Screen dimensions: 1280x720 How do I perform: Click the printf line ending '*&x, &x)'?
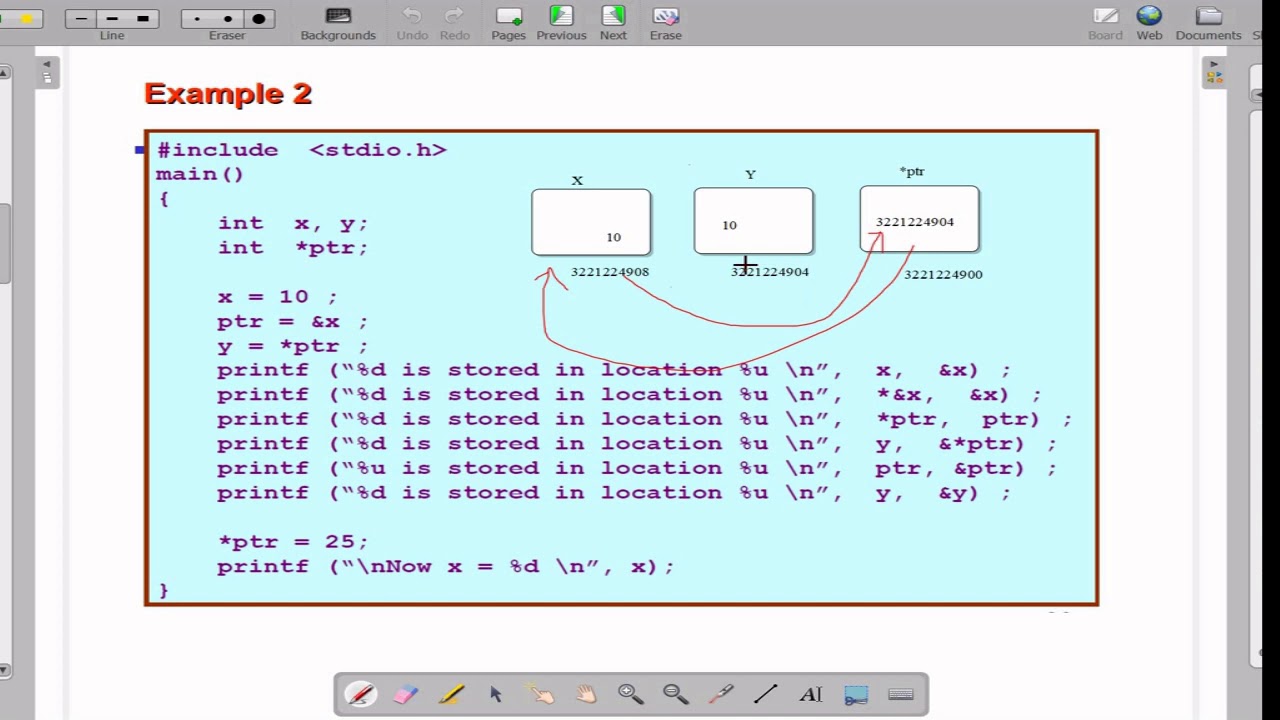point(629,395)
